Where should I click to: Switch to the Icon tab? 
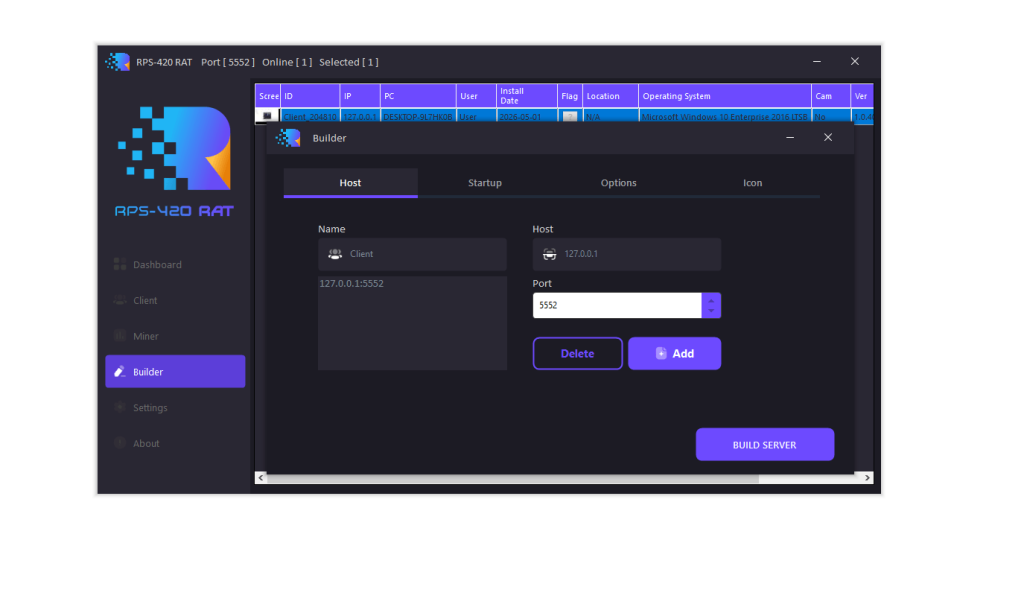pyautogui.click(x=752, y=183)
